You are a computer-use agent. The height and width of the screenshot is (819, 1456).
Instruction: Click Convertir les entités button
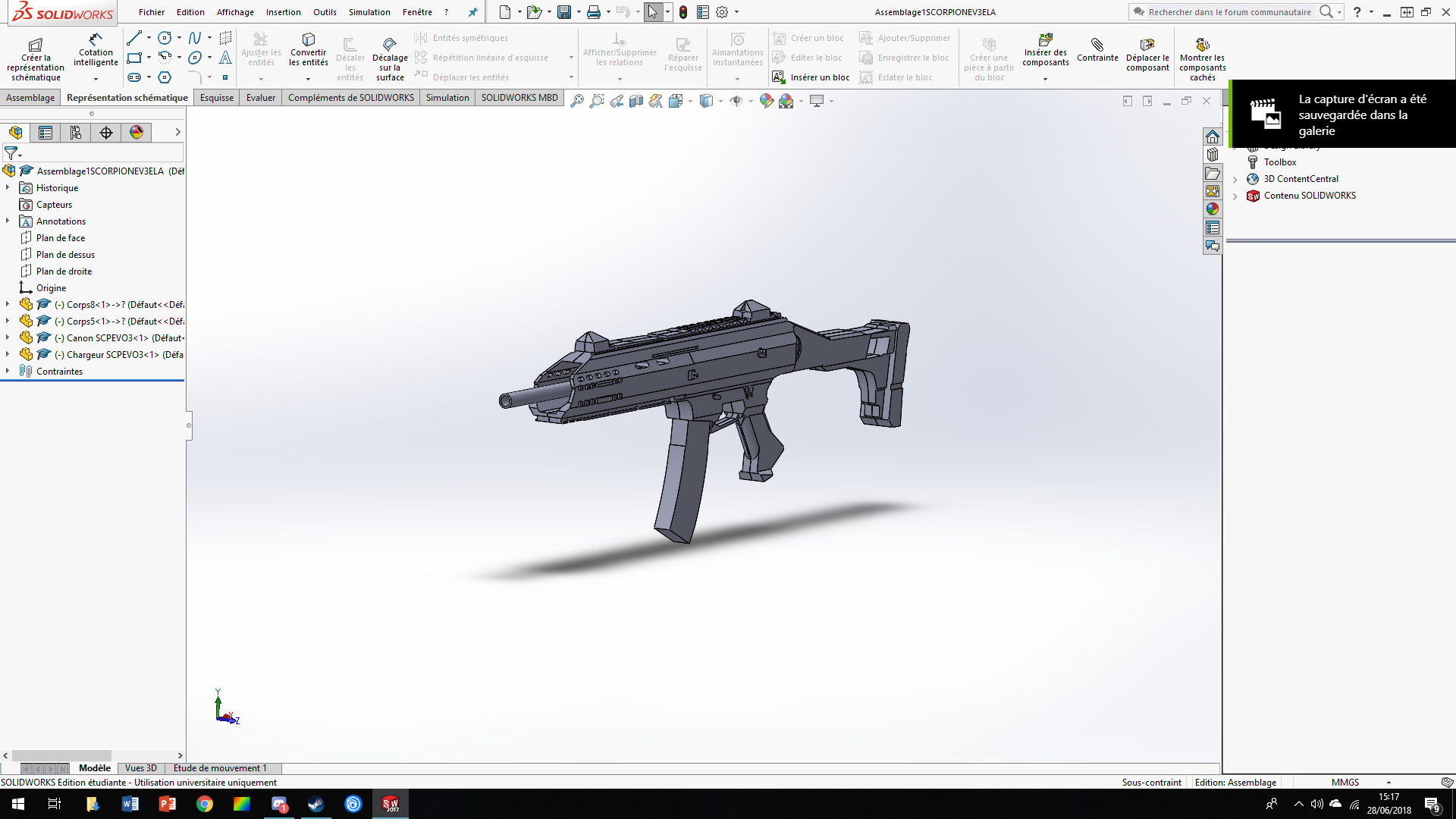(x=309, y=50)
